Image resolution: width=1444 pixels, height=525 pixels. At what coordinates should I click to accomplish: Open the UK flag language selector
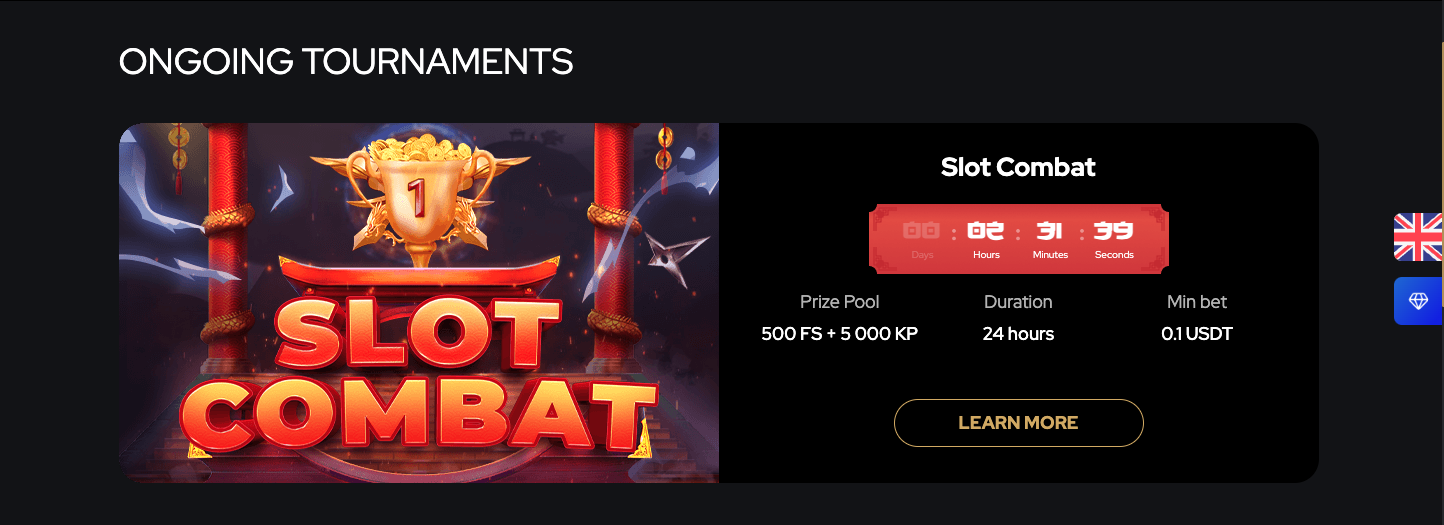(x=1418, y=237)
